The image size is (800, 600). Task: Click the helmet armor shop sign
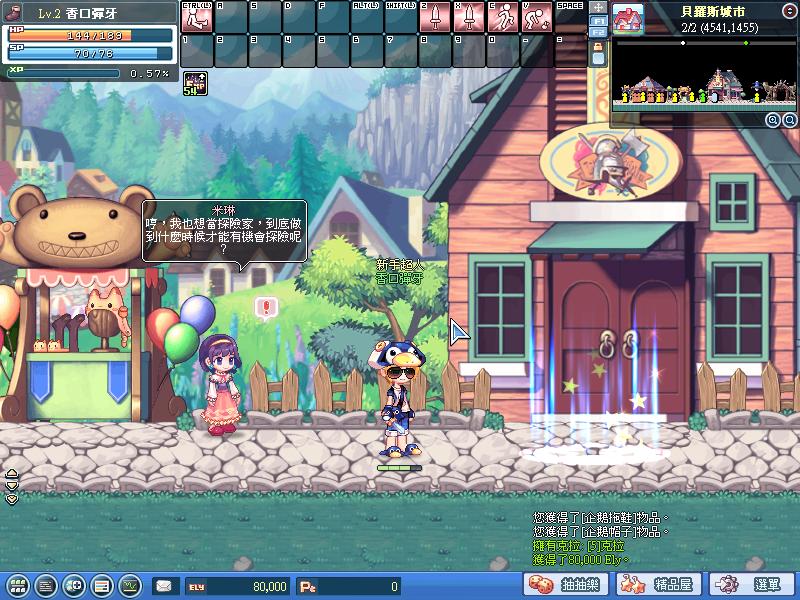click(611, 161)
